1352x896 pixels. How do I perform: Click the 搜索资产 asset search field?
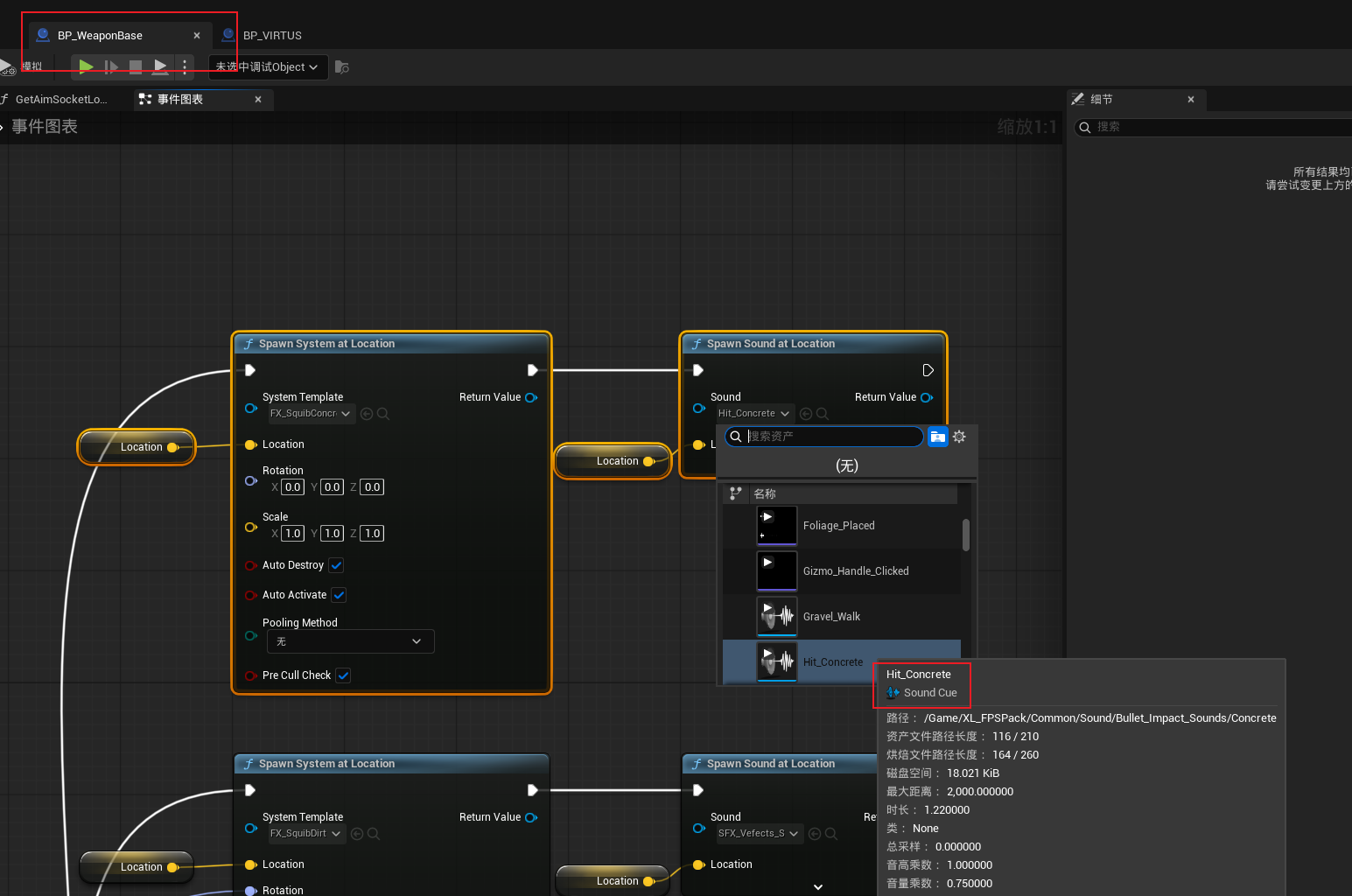(x=824, y=437)
